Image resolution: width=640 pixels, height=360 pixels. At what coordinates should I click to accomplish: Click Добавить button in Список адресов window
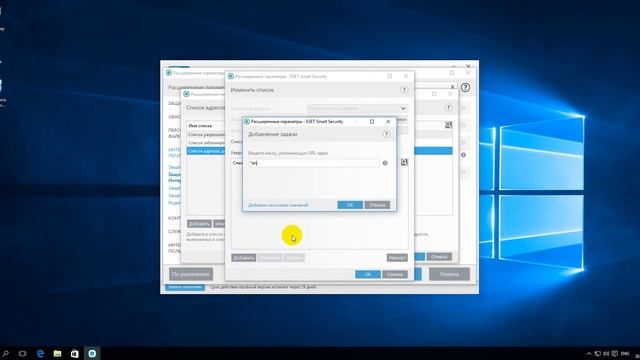199,224
